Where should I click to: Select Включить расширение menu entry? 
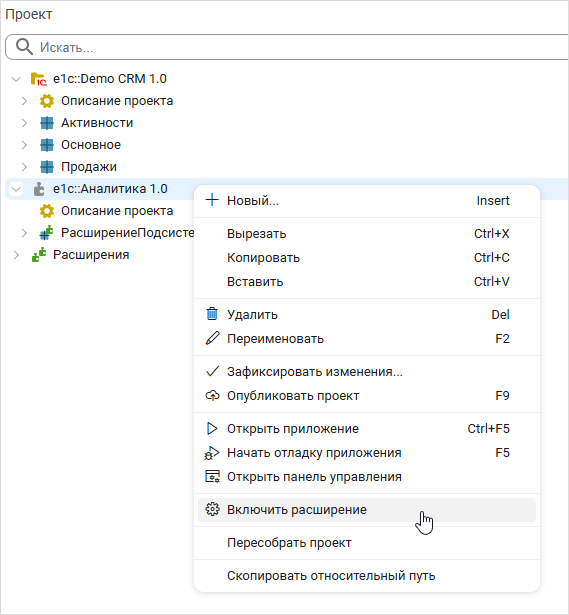pos(367,510)
